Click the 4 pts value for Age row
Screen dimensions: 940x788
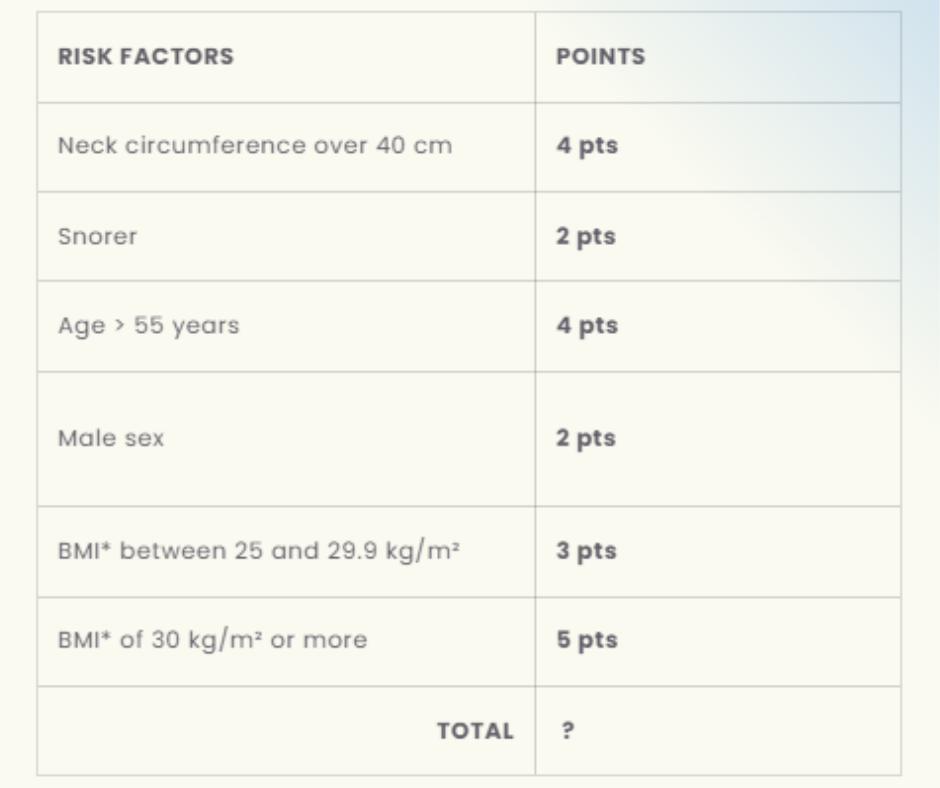(587, 326)
